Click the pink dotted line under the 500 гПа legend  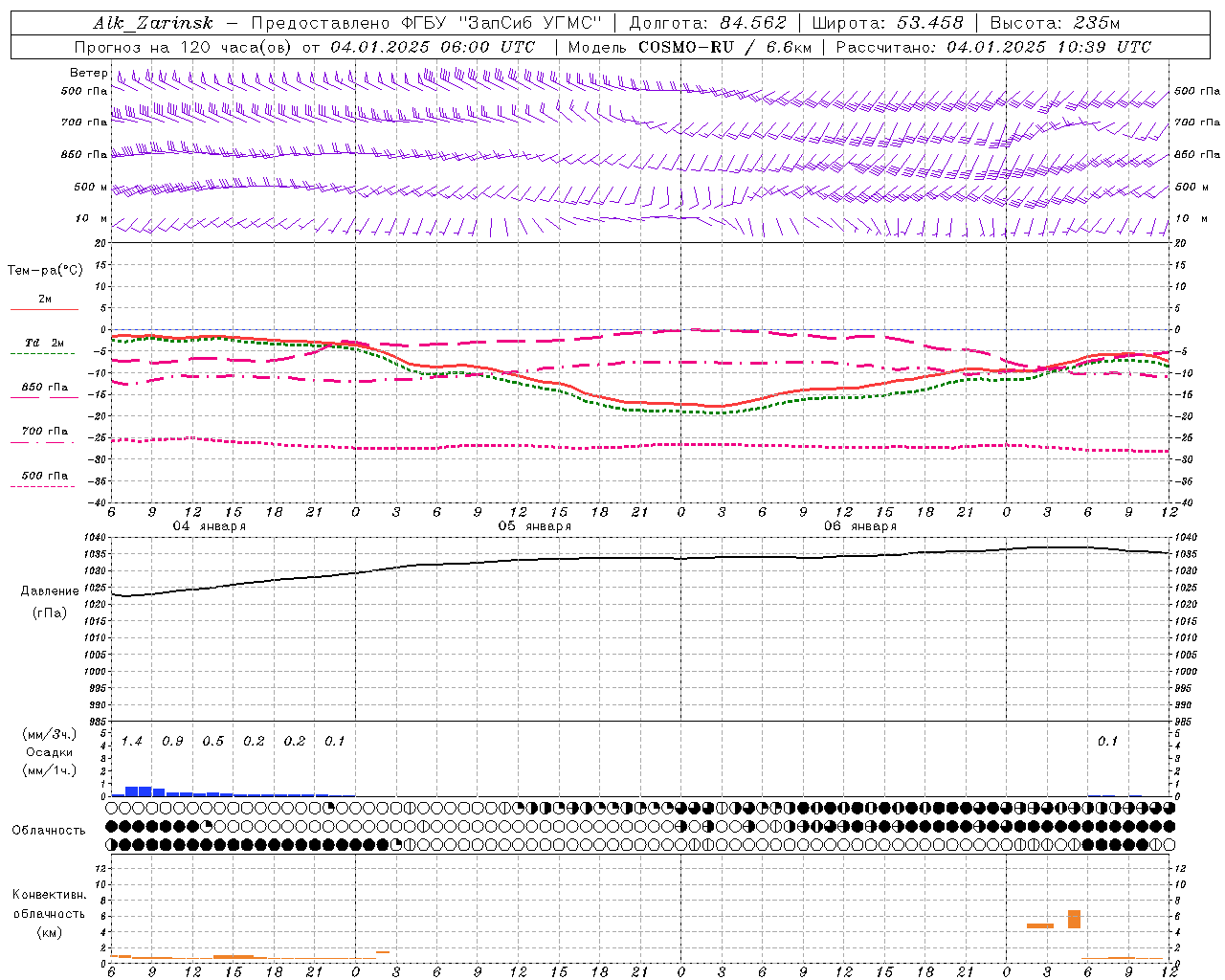click(43, 486)
